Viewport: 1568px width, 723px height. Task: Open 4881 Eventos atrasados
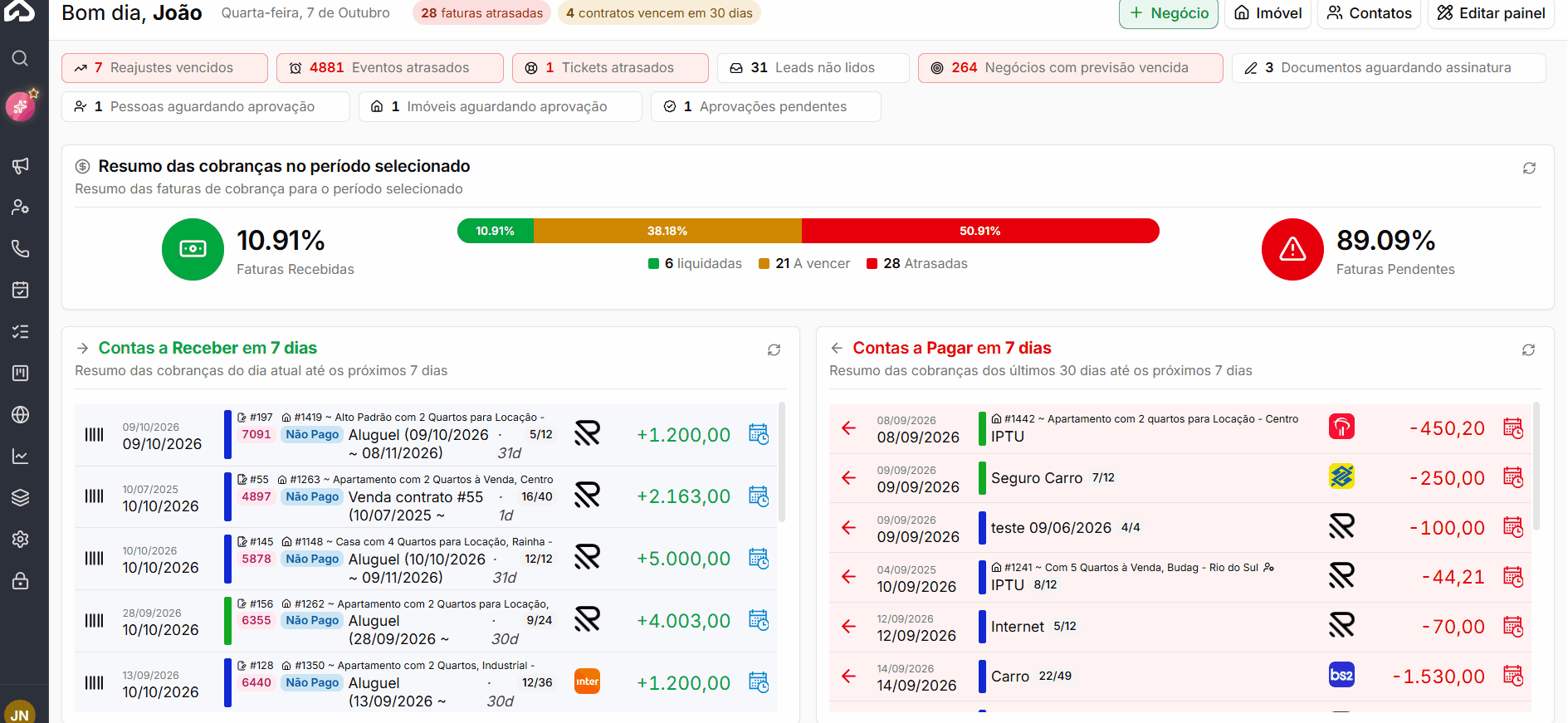pos(390,68)
